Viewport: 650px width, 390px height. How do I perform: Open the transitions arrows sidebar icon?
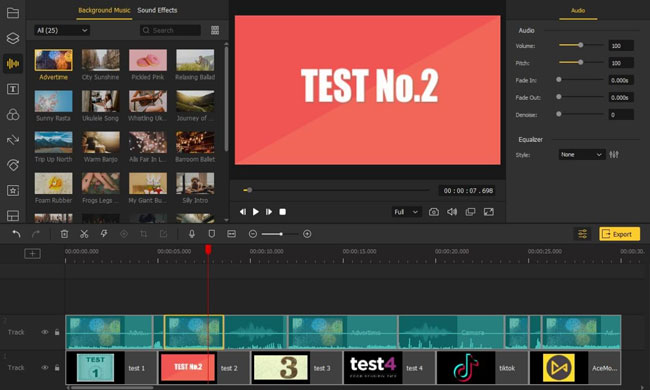pyautogui.click(x=13, y=140)
